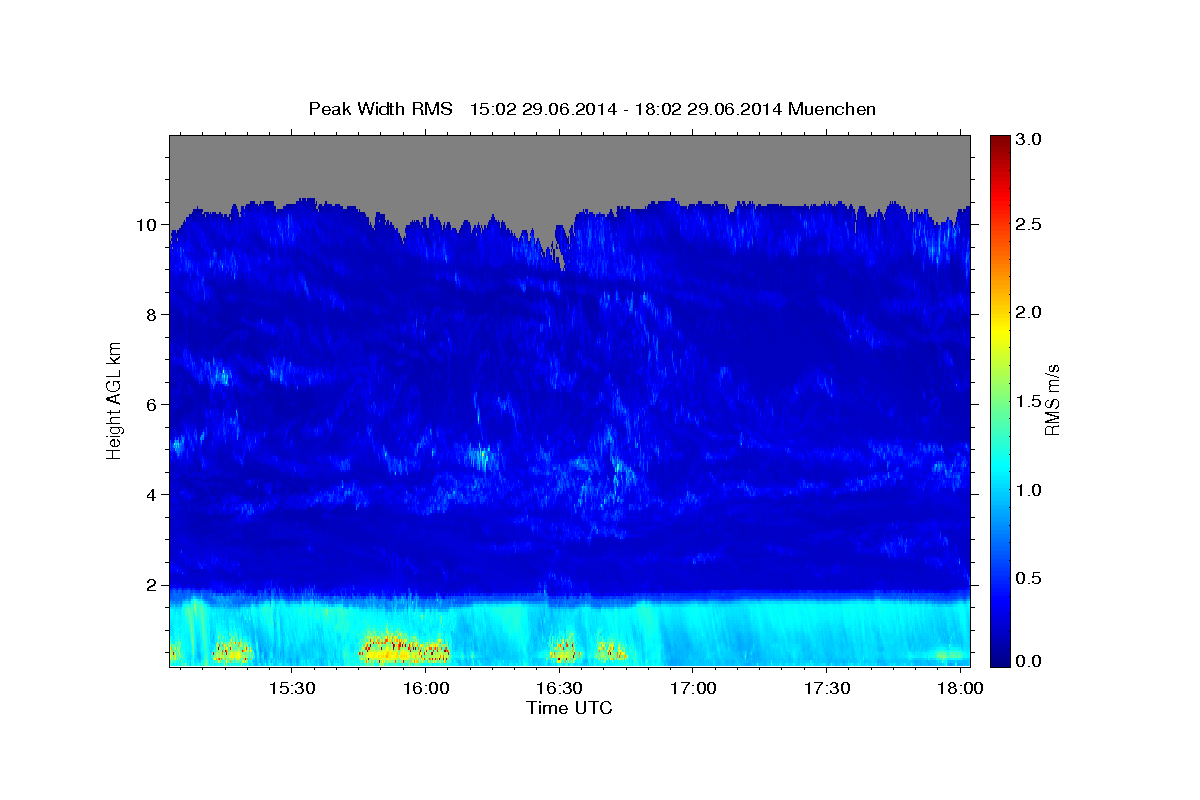The image size is (1200, 800).
Task: Click the 16:30 time tick label
Action: 559,689
